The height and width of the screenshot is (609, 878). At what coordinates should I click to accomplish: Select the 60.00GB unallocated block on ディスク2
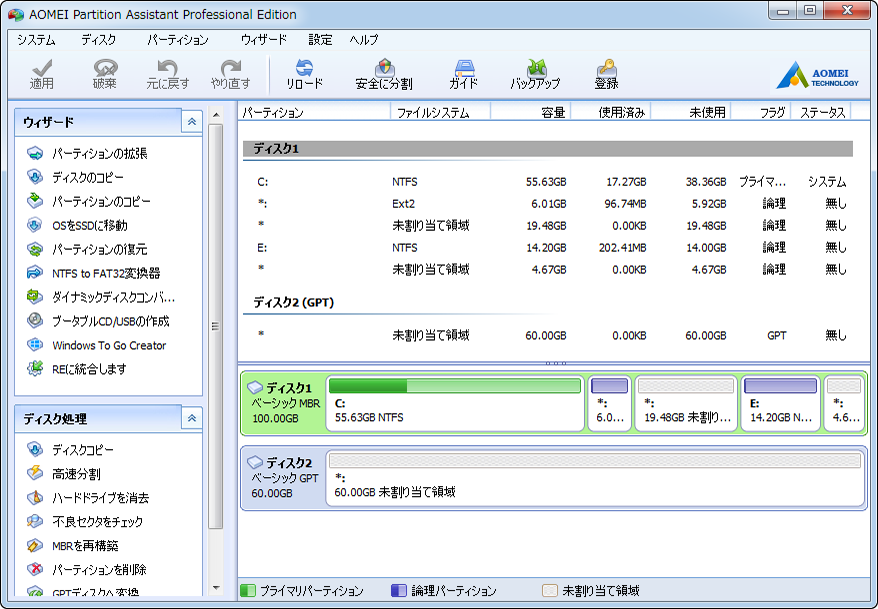(x=595, y=477)
